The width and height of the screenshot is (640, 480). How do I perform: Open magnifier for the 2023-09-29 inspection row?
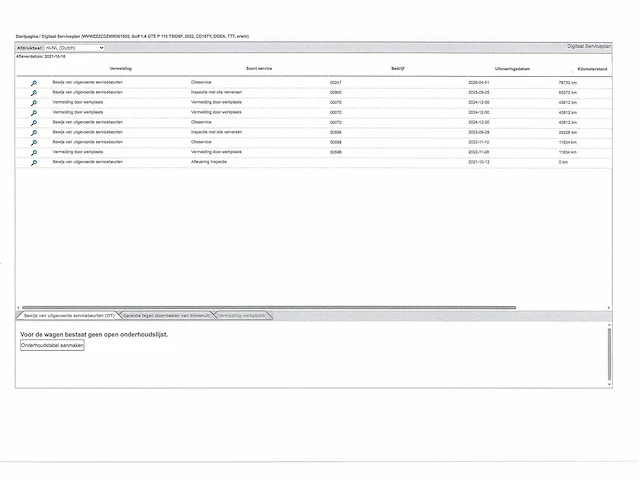click(x=34, y=133)
